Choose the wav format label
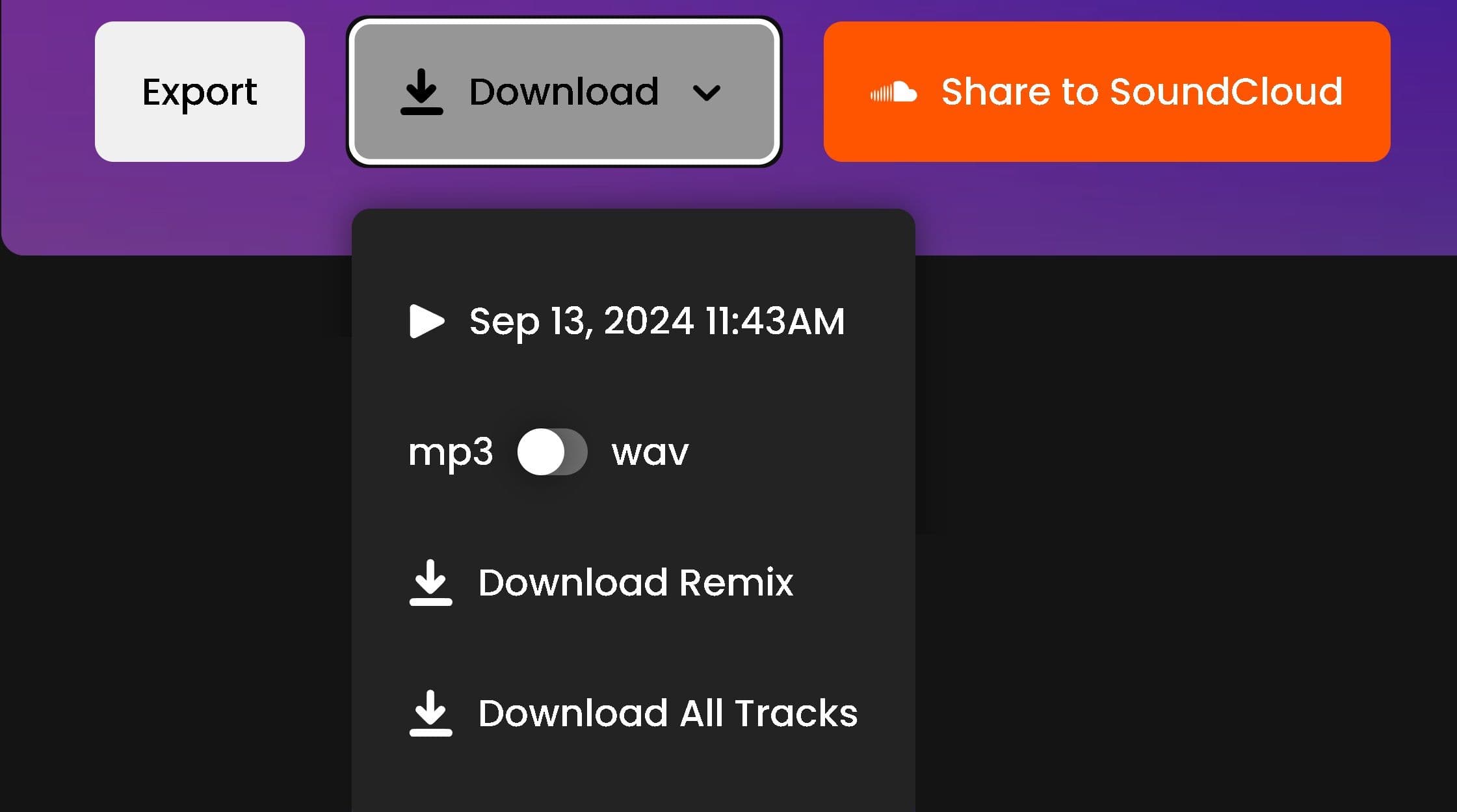The height and width of the screenshot is (812, 1457). (650, 452)
